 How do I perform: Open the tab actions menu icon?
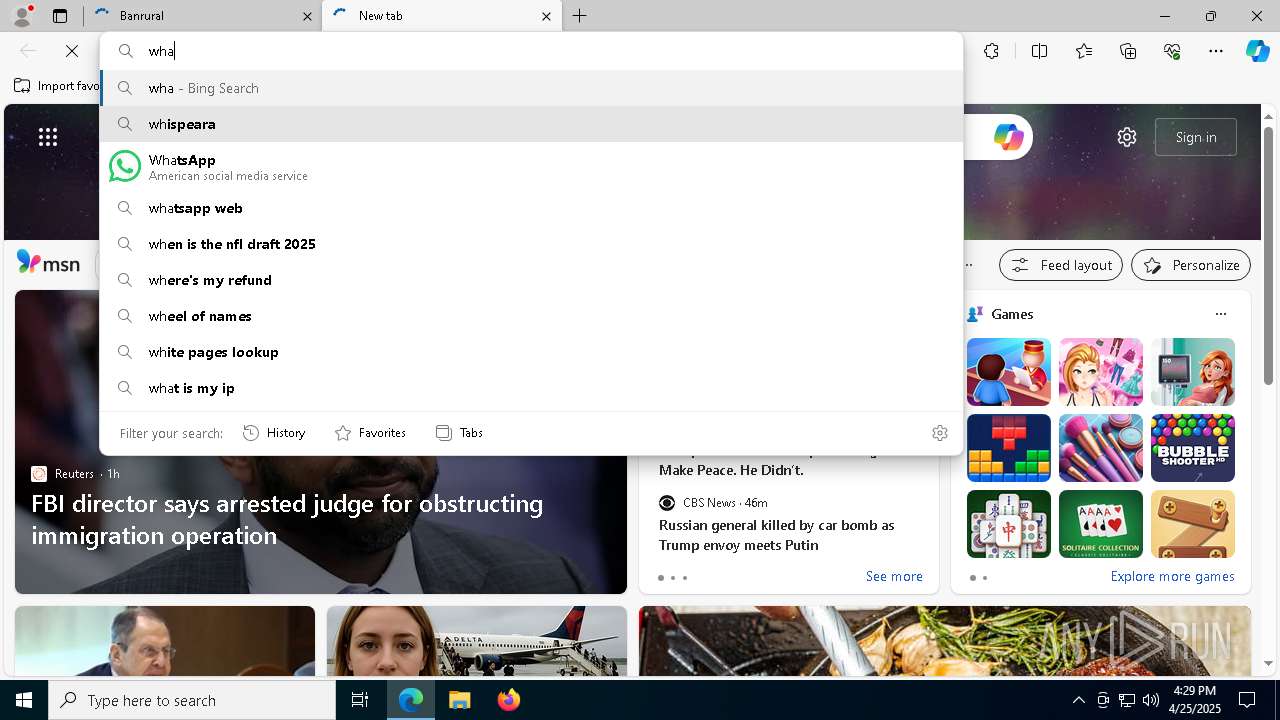click(60, 16)
